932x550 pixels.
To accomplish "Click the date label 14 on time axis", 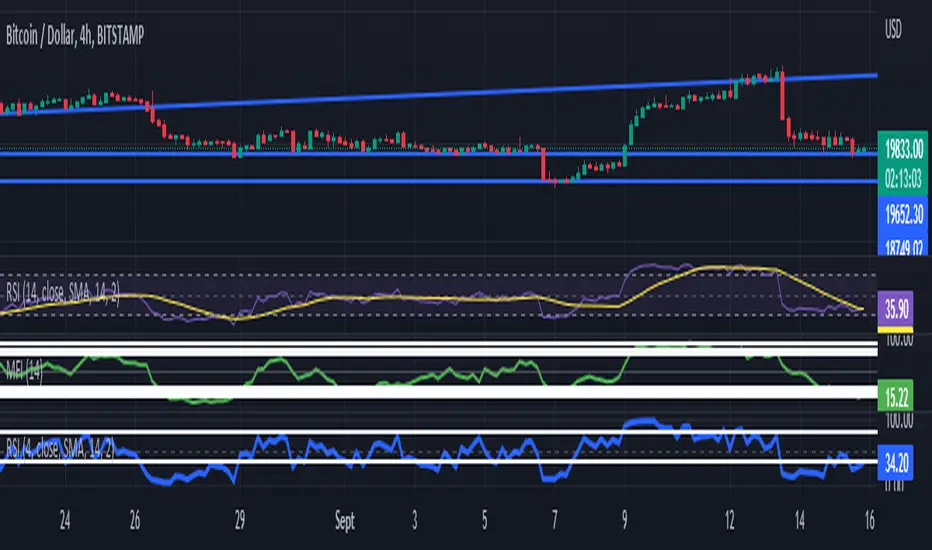I will [799, 521].
